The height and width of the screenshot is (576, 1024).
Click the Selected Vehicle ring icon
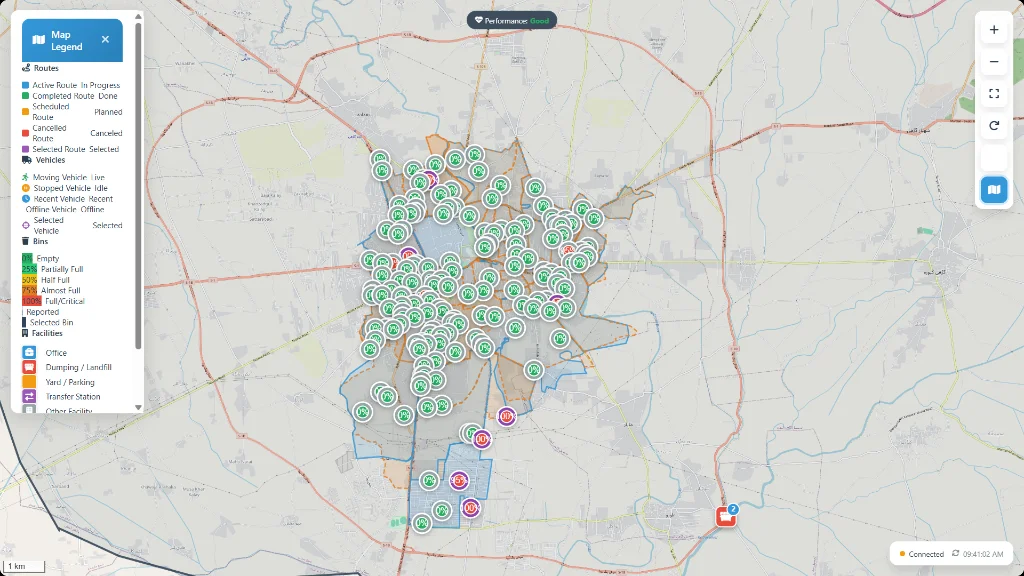(26, 225)
